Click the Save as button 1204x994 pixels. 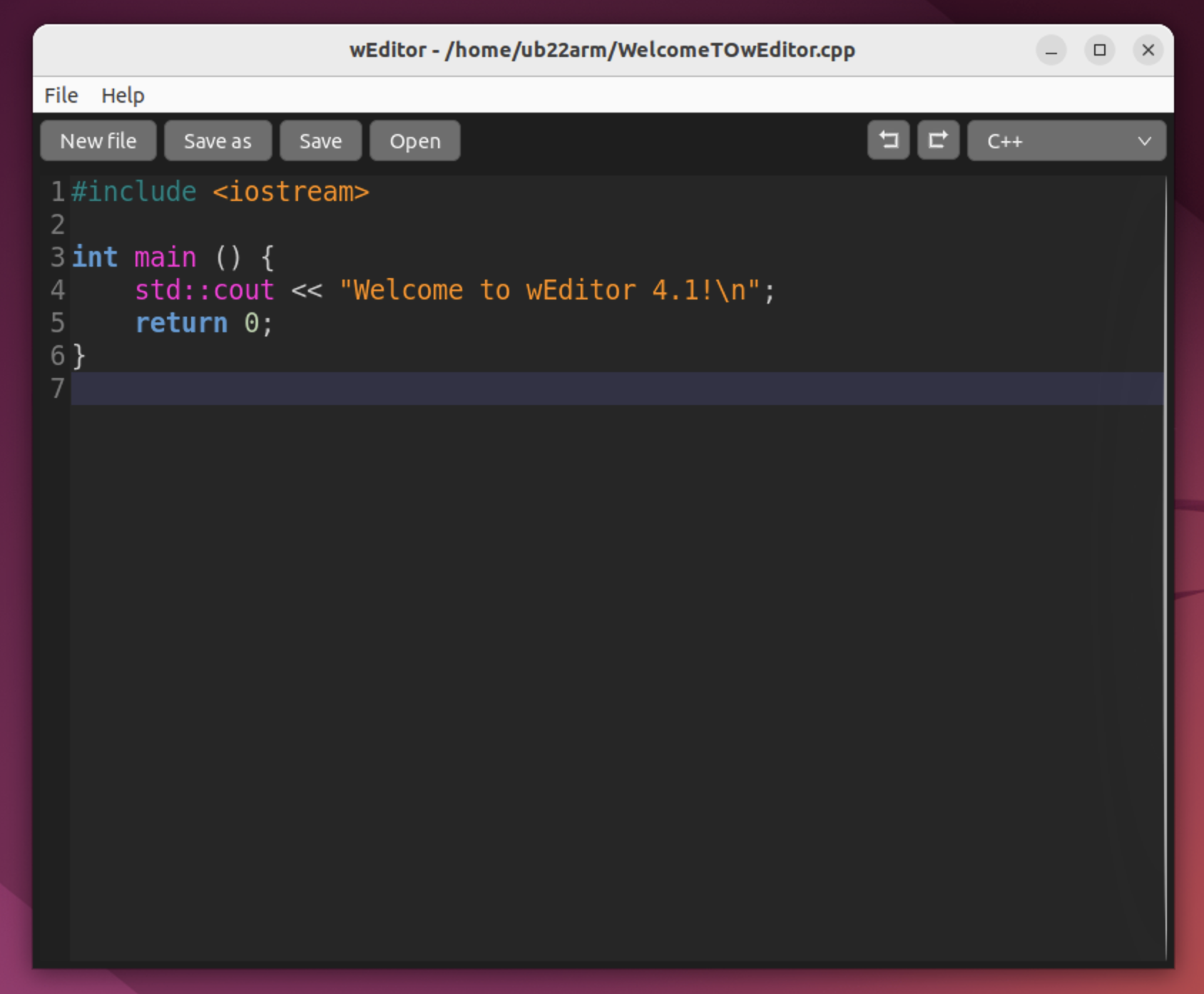(218, 140)
